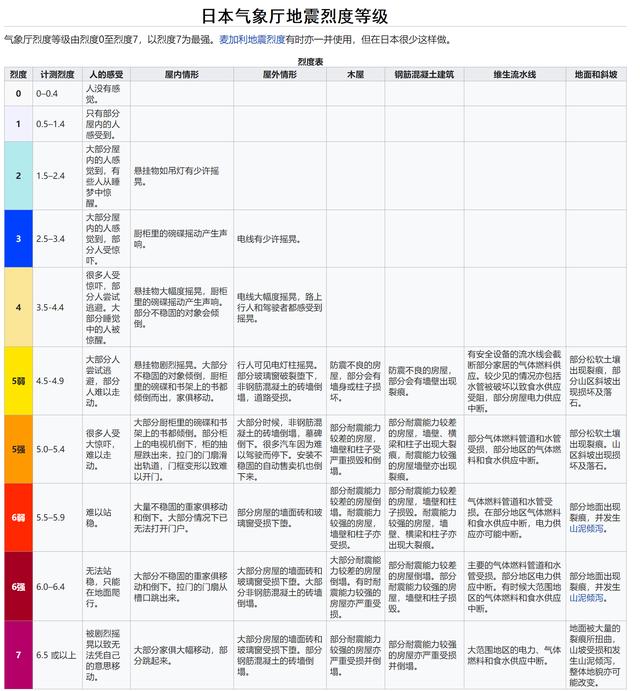Screen dimensions: 640x691
Task: Click the cell starting 很多人受惊吓 in row 4
Action: [x=106, y=307]
